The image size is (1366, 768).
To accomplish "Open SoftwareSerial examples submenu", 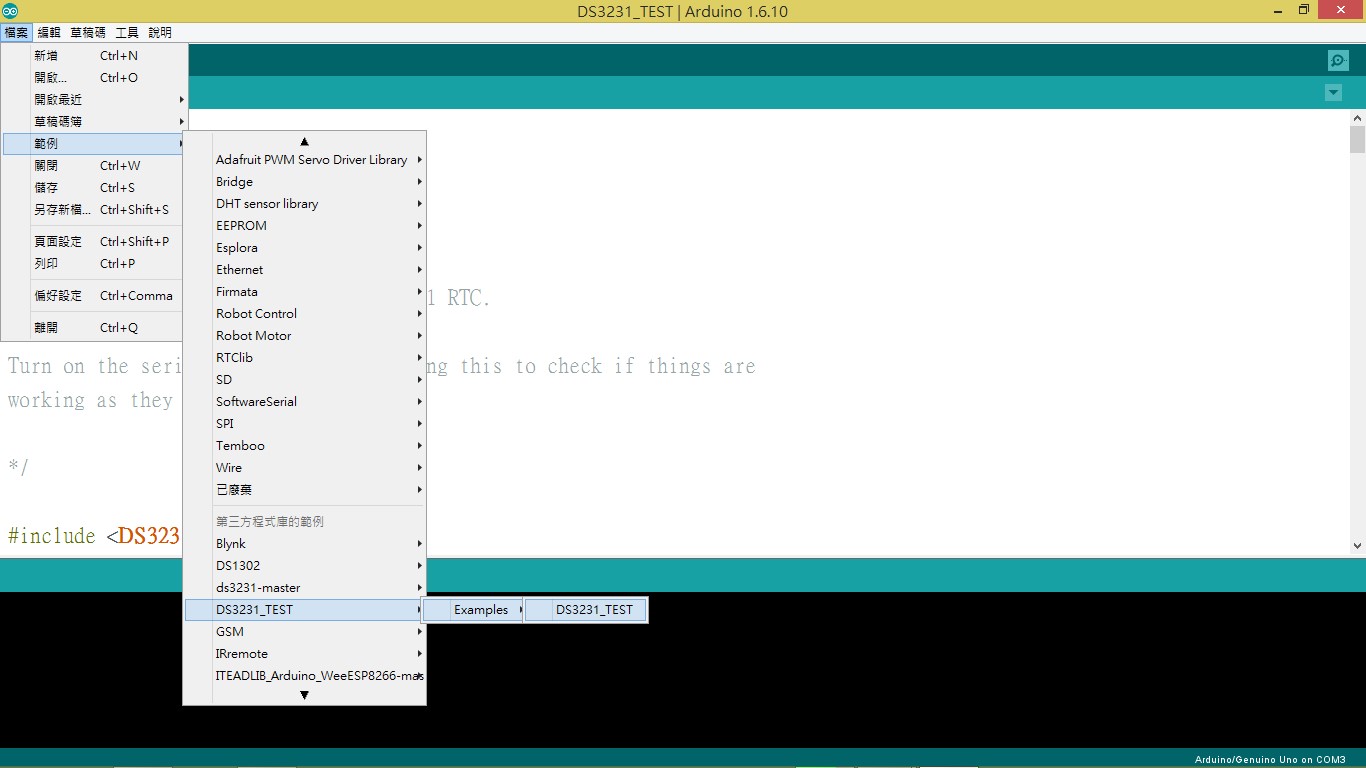I will pyautogui.click(x=305, y=402).
